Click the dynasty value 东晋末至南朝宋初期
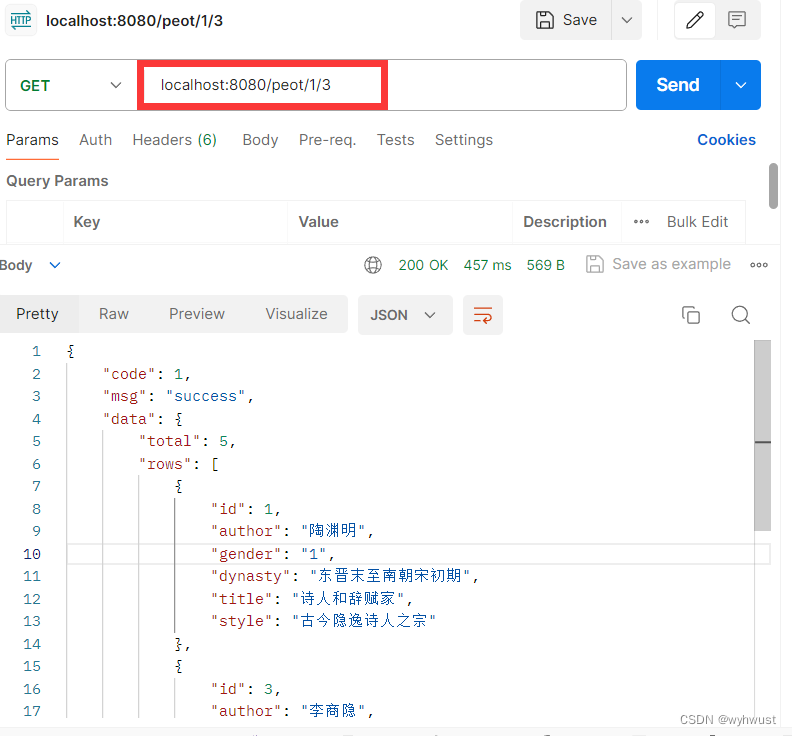The width and height of the screenshot is (792, 736). [390, 575]
